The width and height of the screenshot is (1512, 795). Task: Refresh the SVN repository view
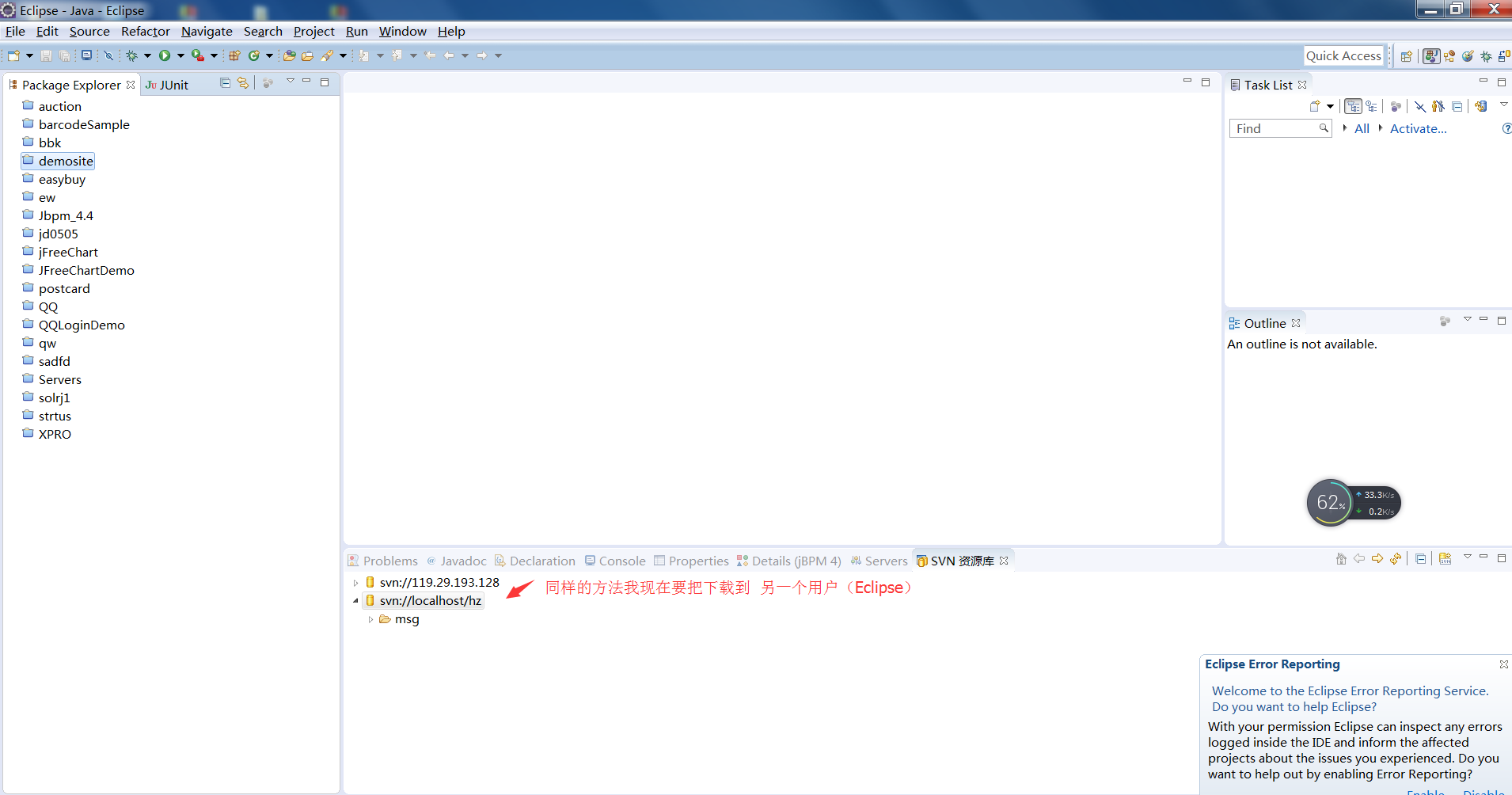coord(1396,559)
